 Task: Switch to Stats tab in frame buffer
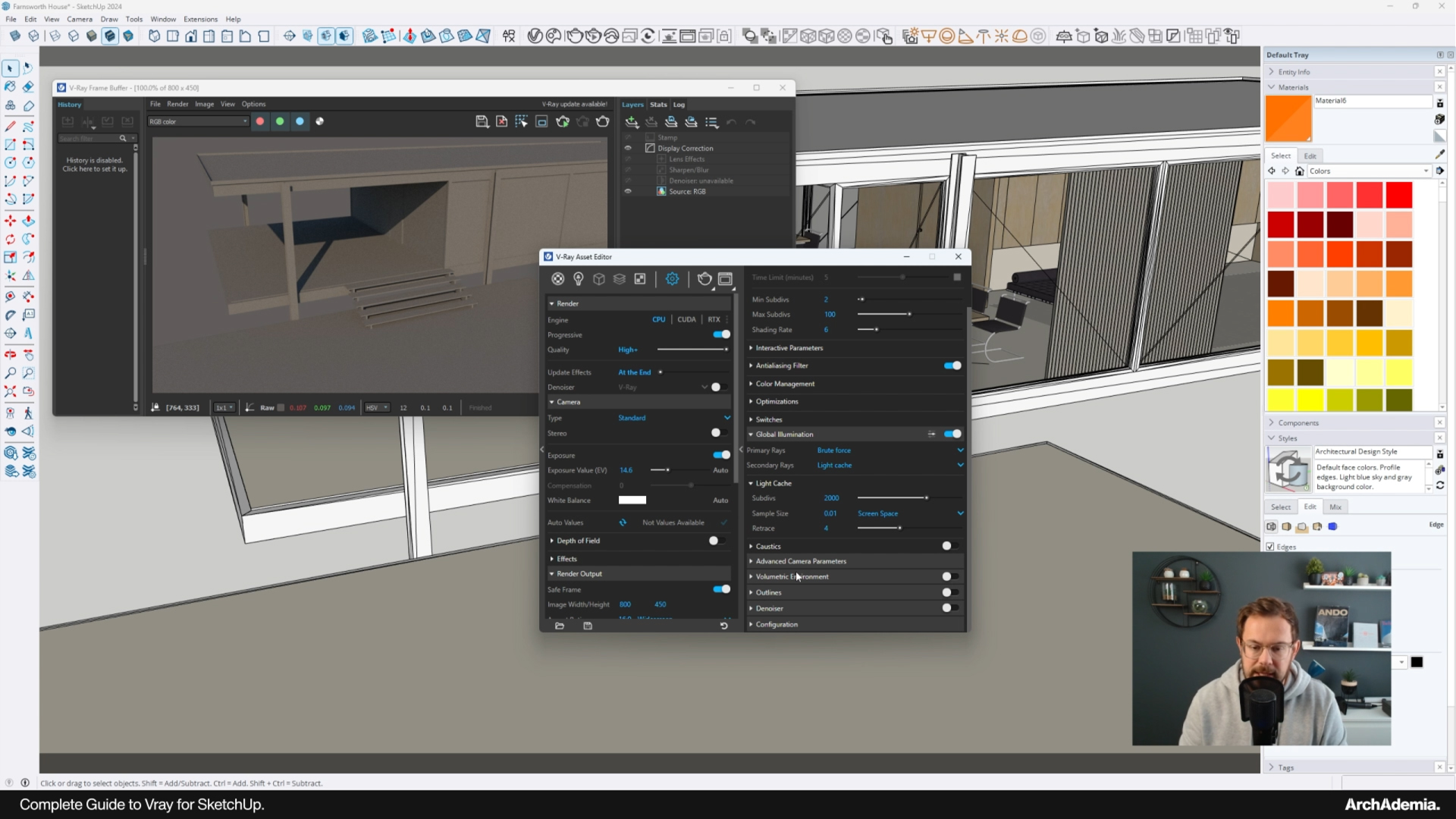[x=658, y=105]
